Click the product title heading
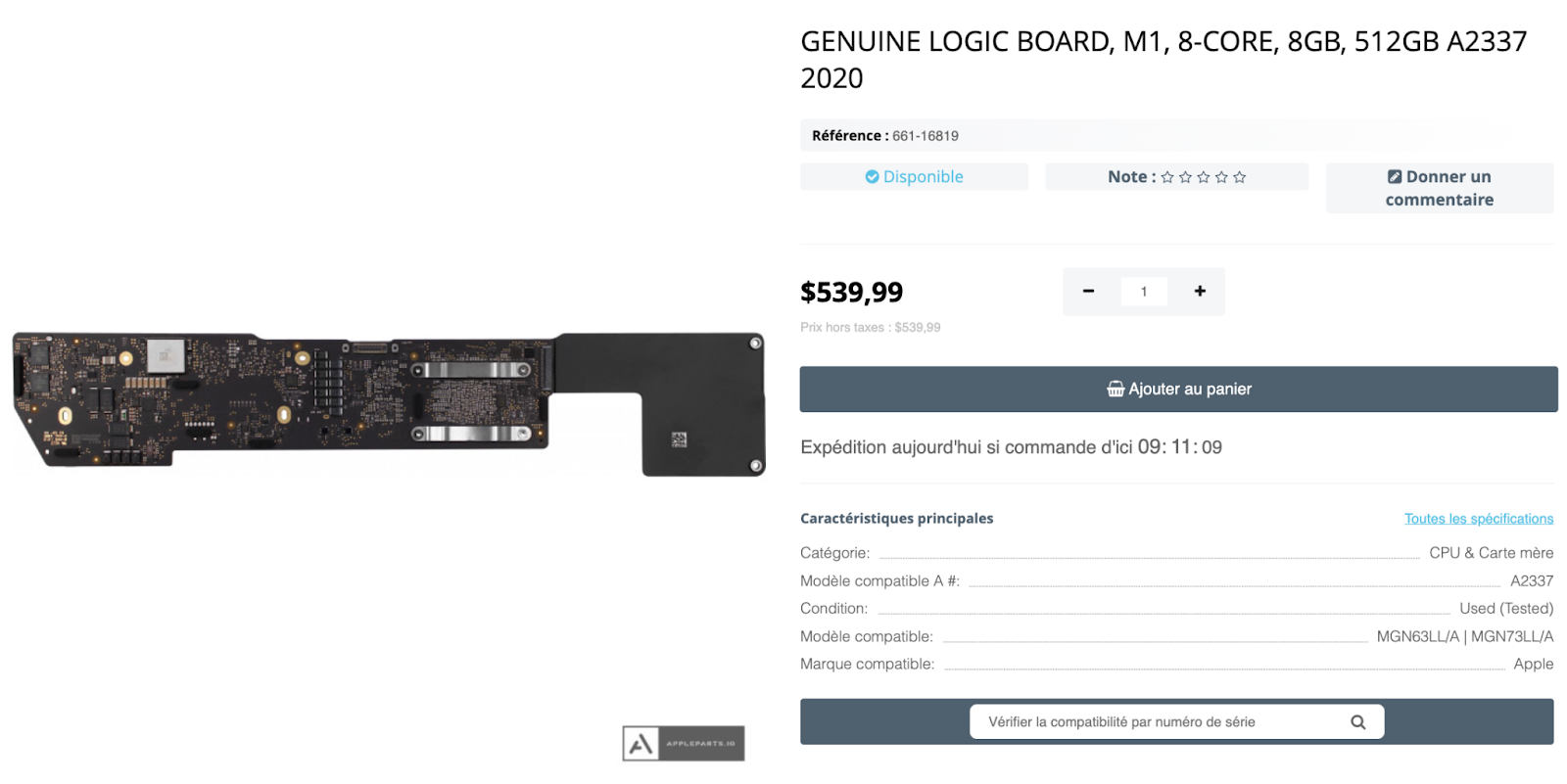 (1163, 59)
